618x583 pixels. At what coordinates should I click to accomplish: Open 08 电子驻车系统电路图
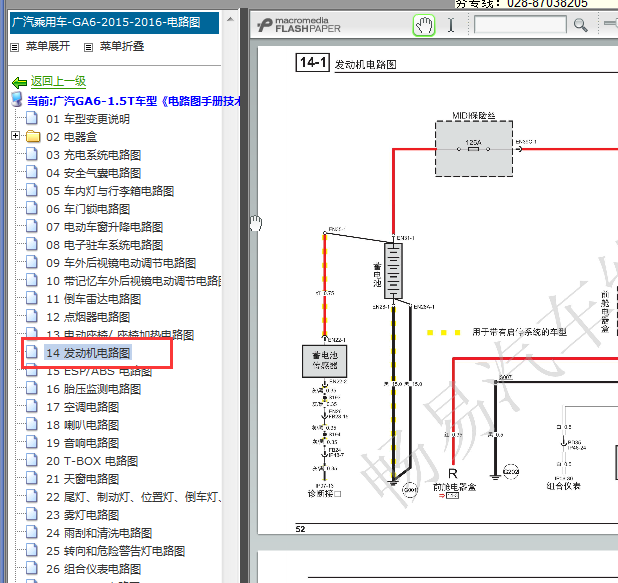click(104, 245)
